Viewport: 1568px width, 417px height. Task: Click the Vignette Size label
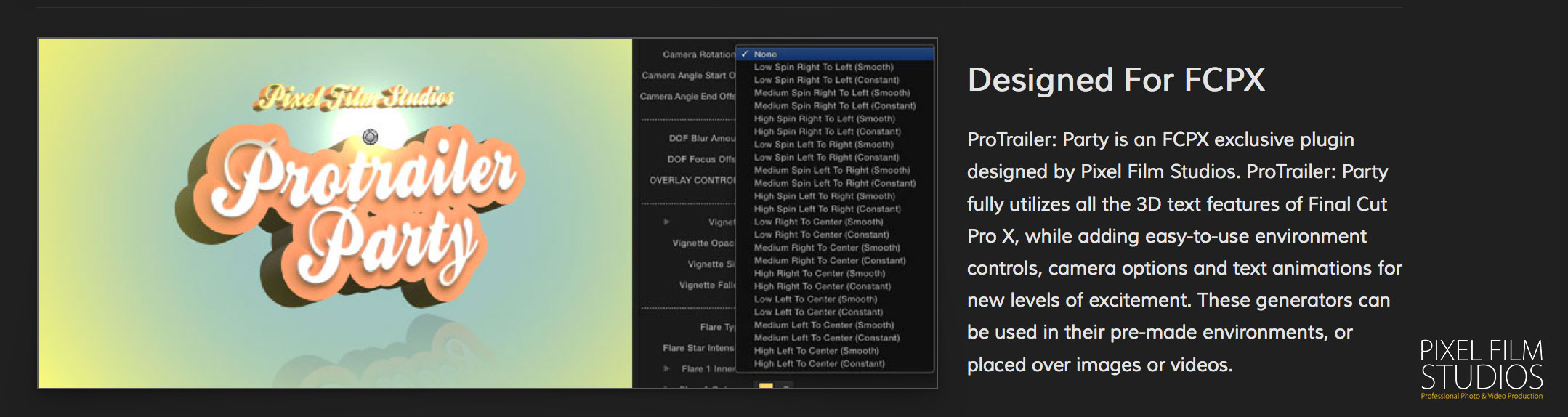(x=711, y=264)
